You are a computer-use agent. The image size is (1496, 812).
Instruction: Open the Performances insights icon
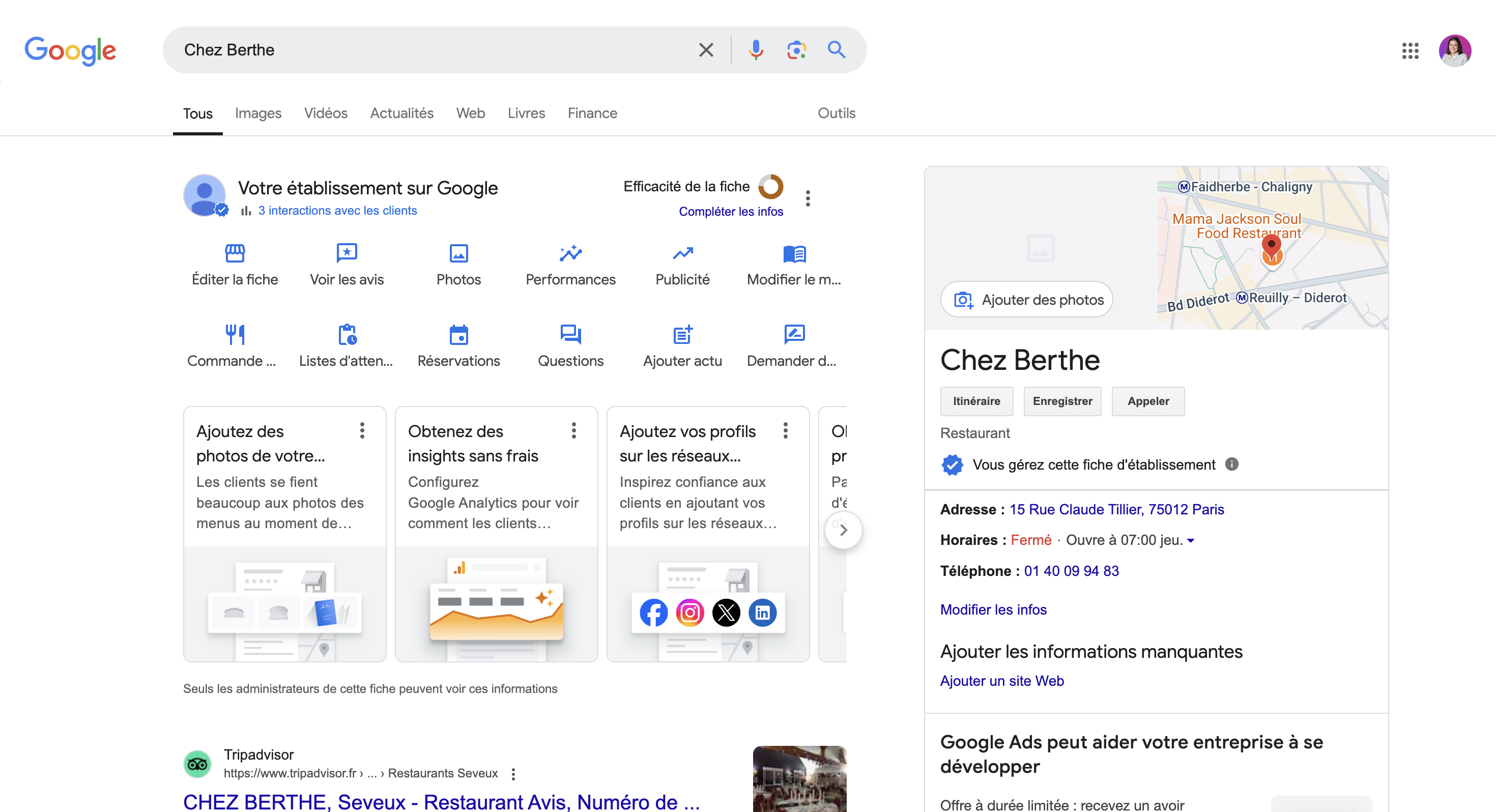pyautogui.click(x=570, y=253)
